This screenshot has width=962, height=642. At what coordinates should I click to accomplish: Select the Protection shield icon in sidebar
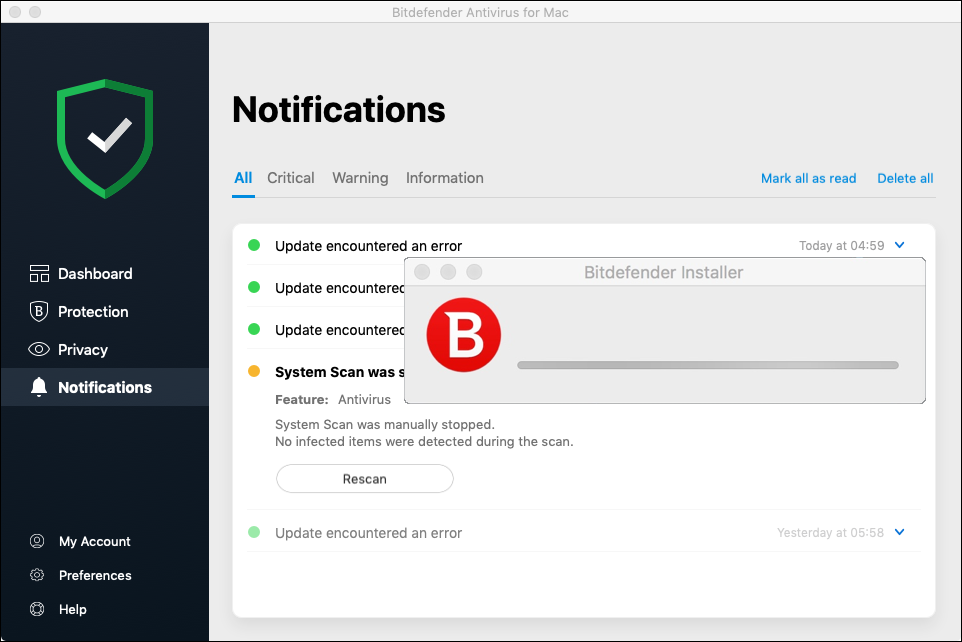coord(39,312)
